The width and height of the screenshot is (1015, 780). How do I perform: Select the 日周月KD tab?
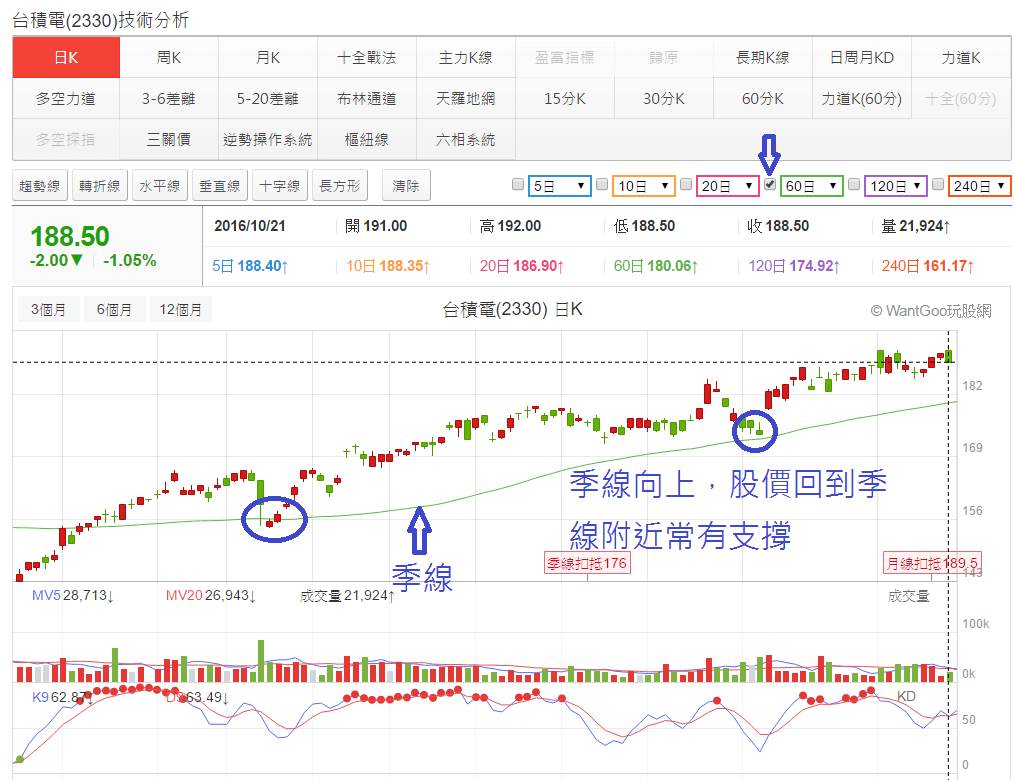pyautogui.click(x=862, y=57)
